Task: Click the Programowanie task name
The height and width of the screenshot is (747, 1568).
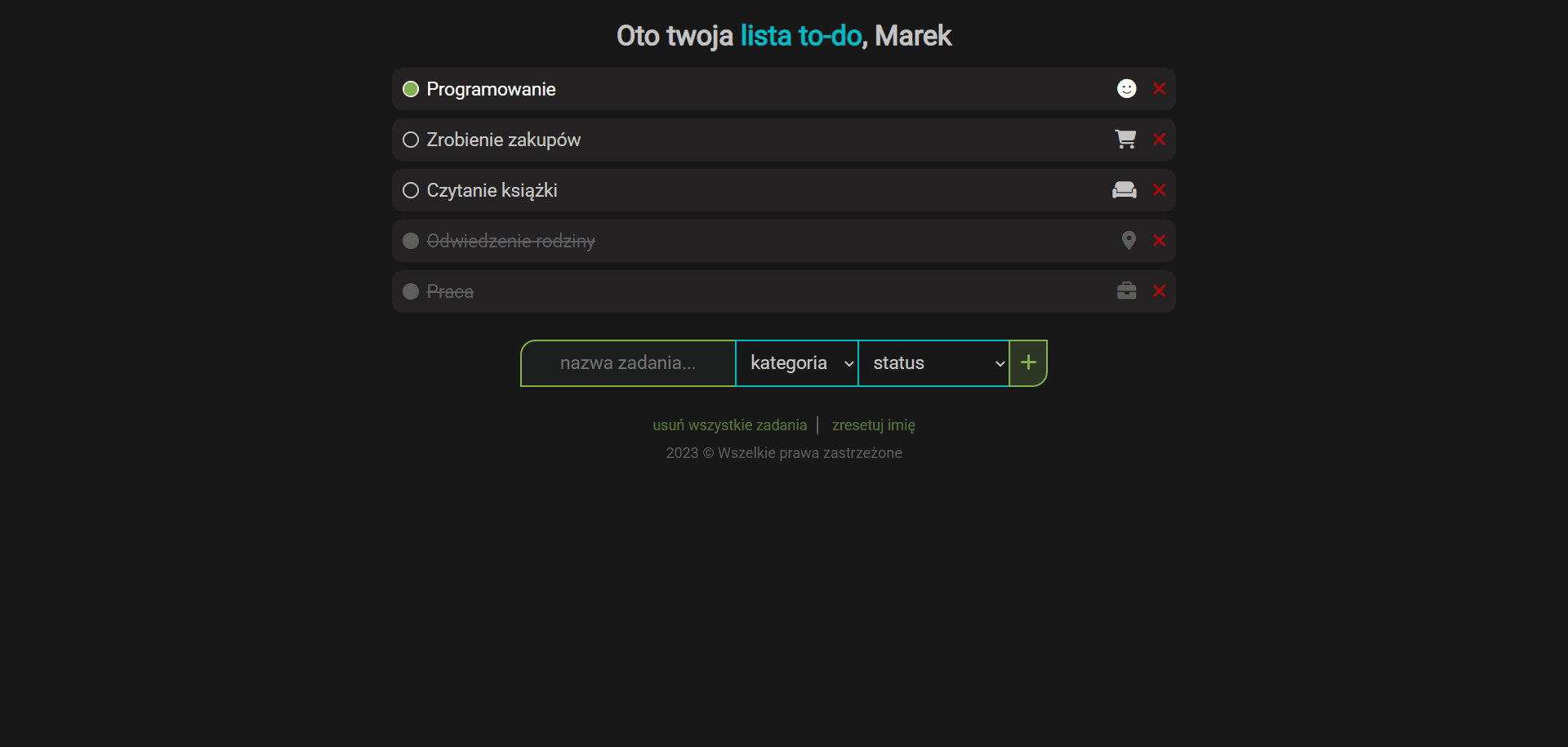Action: (x=491, y=89)
